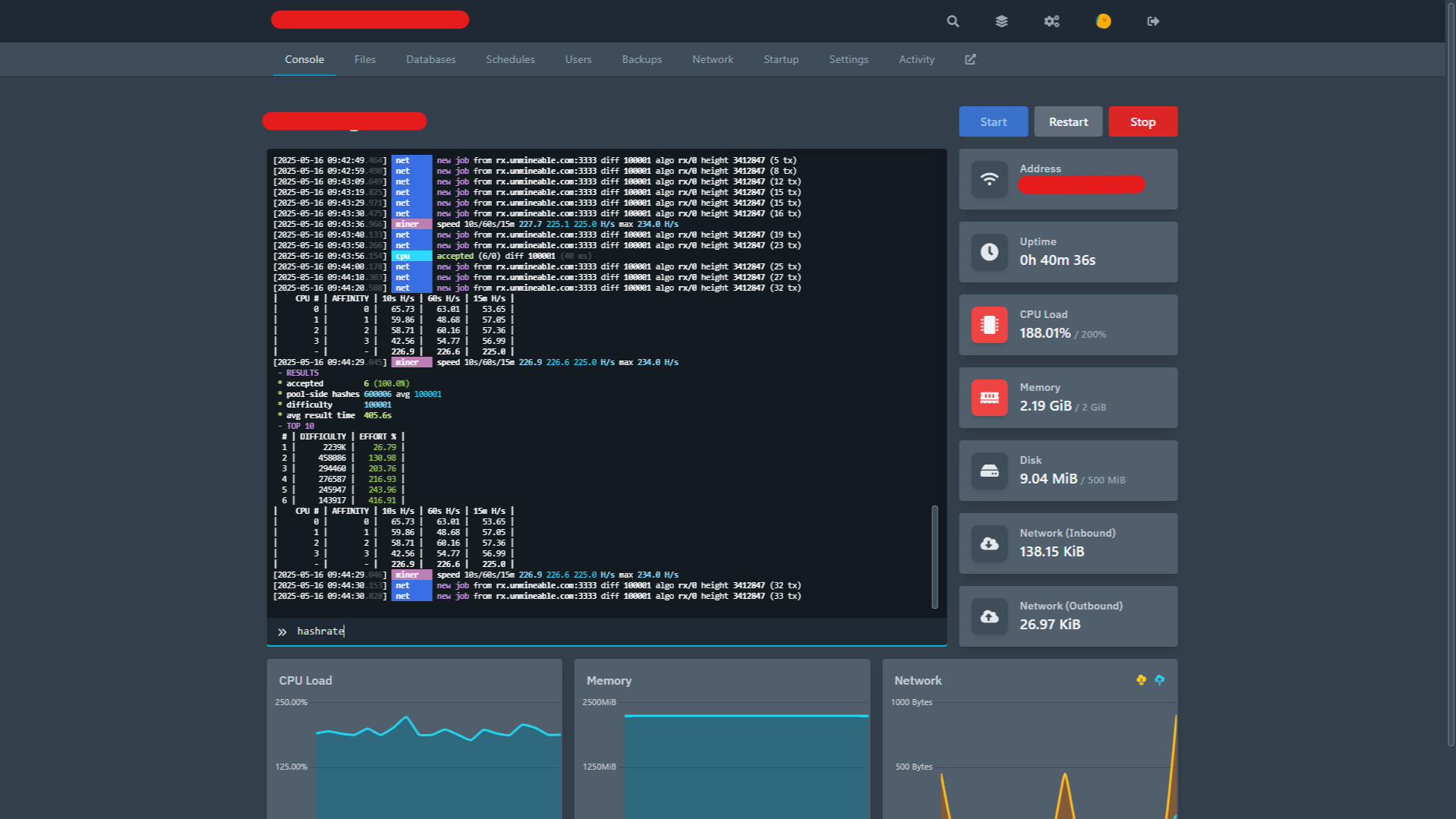
Task: Click the Memory red icon
Action: pos(989,398)
